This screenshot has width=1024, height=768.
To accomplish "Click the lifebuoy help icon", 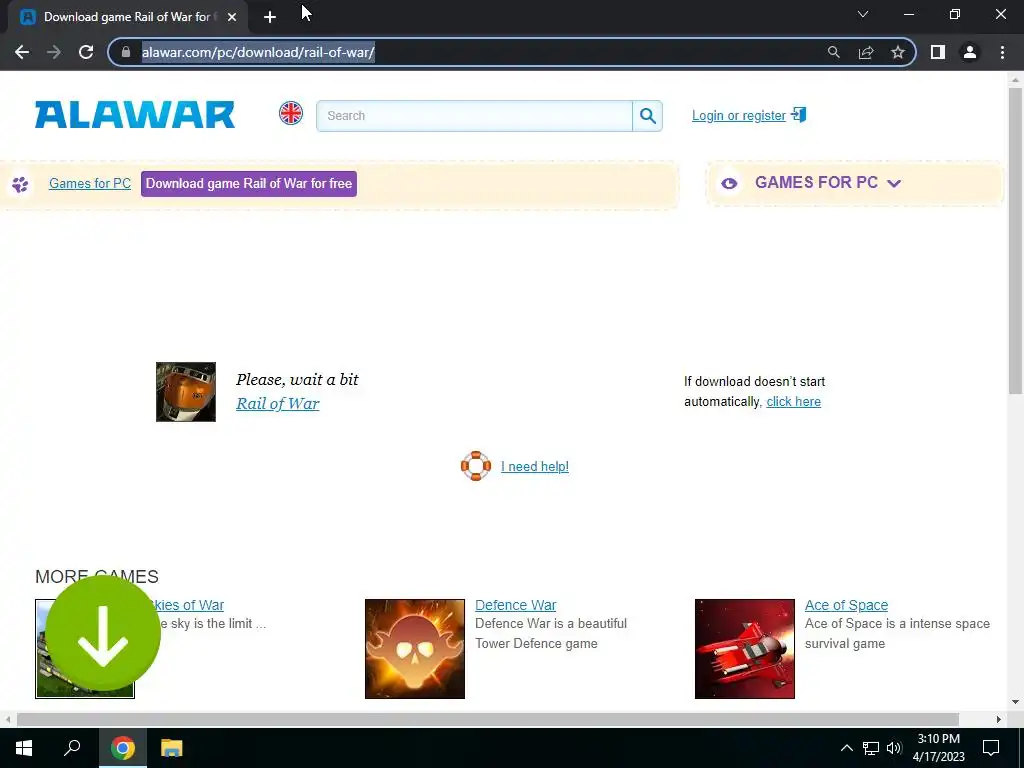I will [x=475, y=466].
